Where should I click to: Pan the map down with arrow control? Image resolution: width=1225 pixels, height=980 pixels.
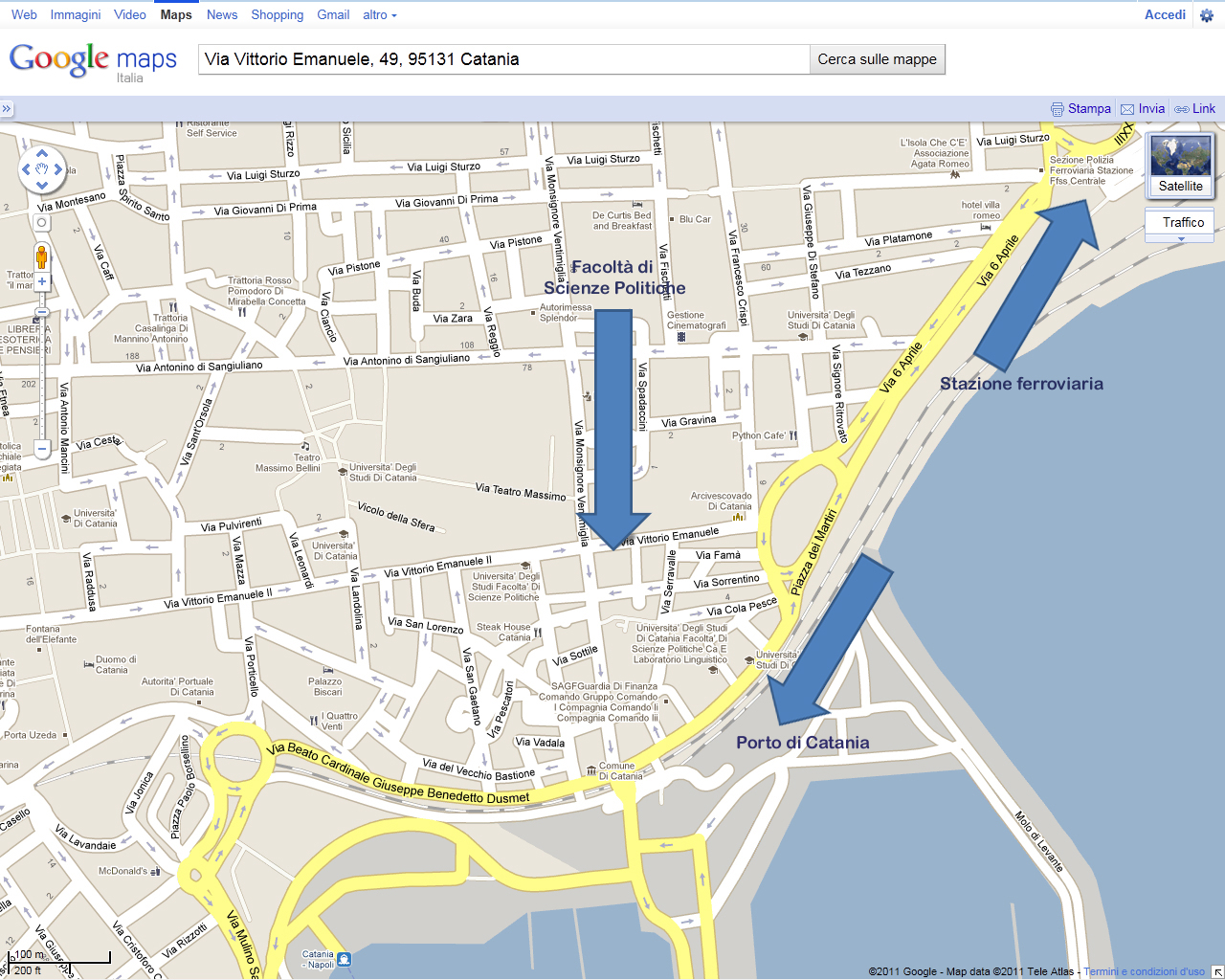42,186
